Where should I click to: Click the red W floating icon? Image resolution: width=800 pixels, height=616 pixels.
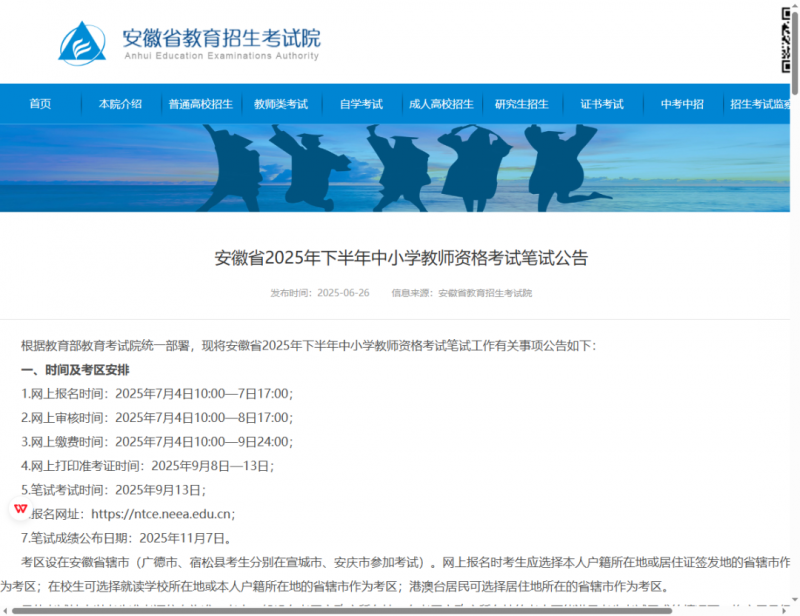20,509
